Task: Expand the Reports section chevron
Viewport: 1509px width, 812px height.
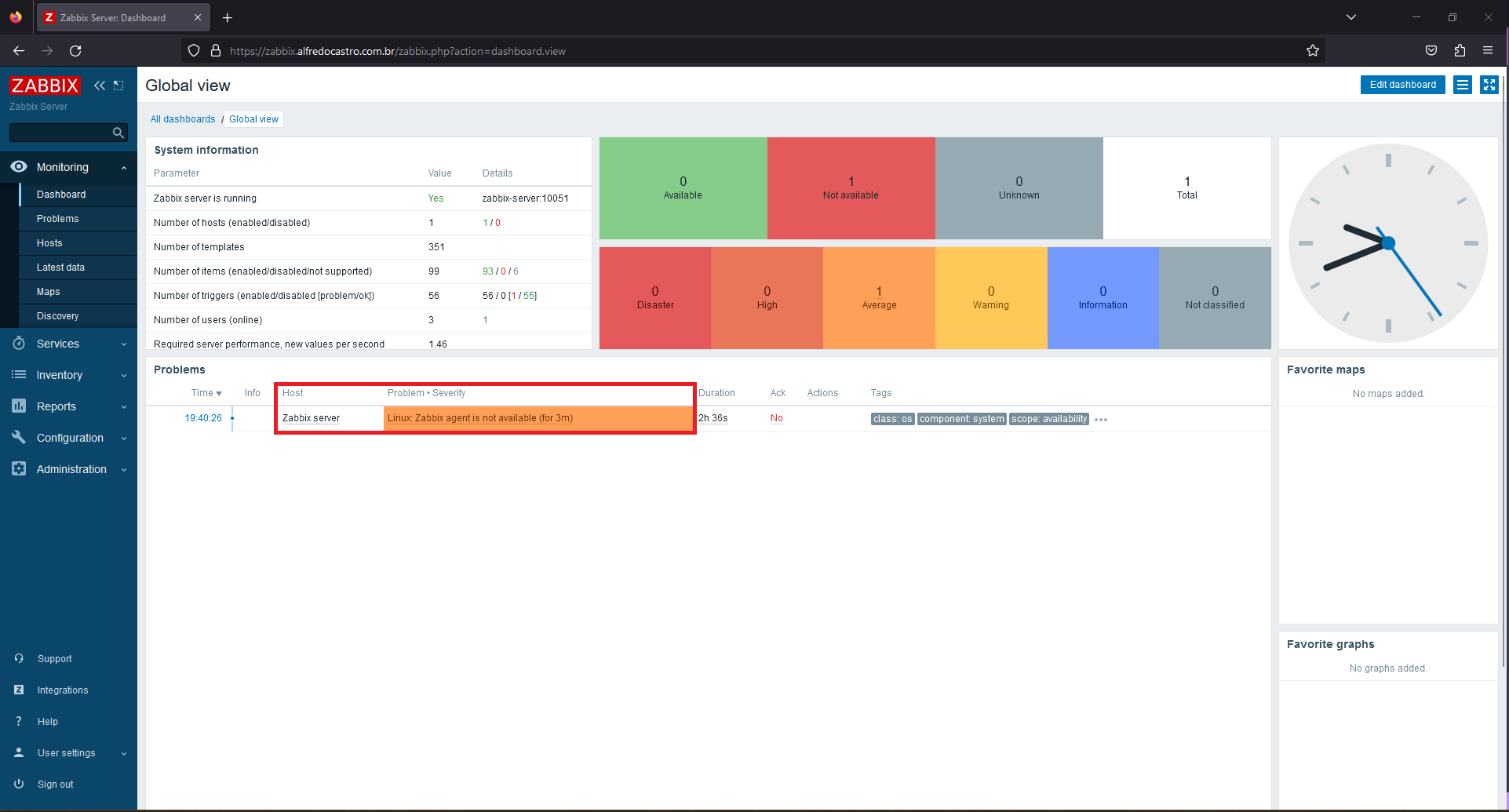Action: pos(124,406)
